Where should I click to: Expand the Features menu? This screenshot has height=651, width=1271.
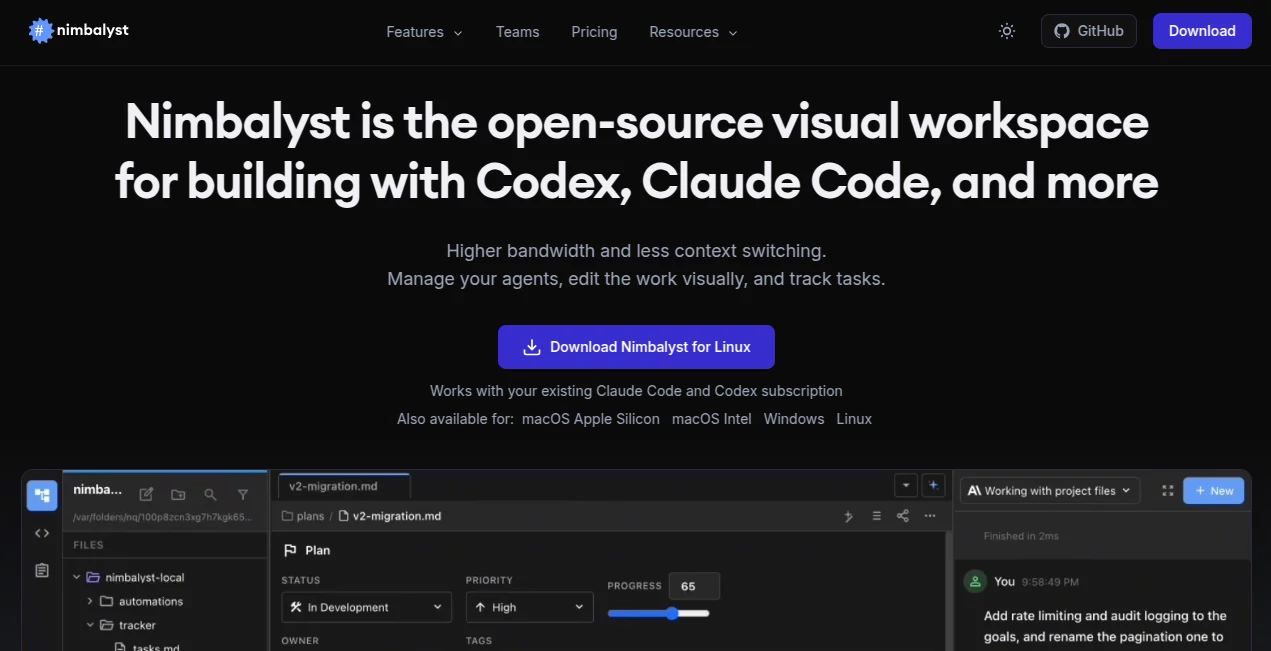[x=424, y=32]
